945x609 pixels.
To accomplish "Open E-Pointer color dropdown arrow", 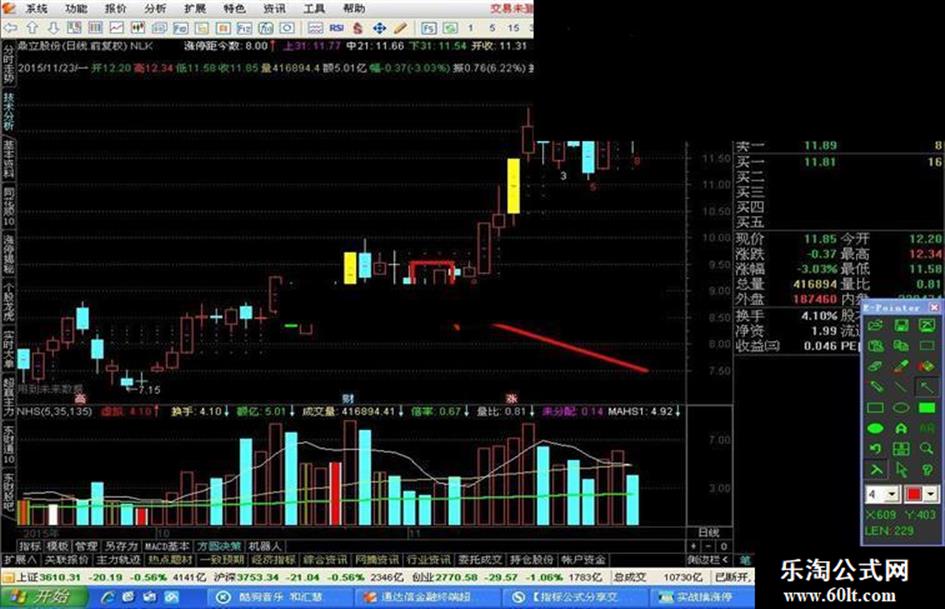I will 931,494.
